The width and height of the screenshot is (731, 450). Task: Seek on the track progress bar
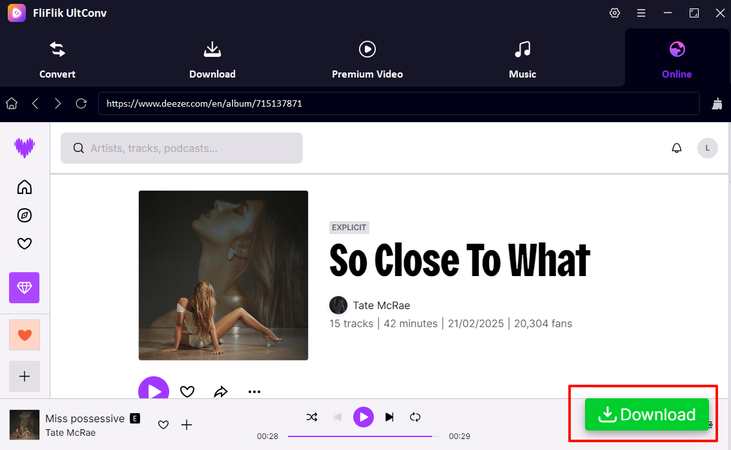coord(363,436)
